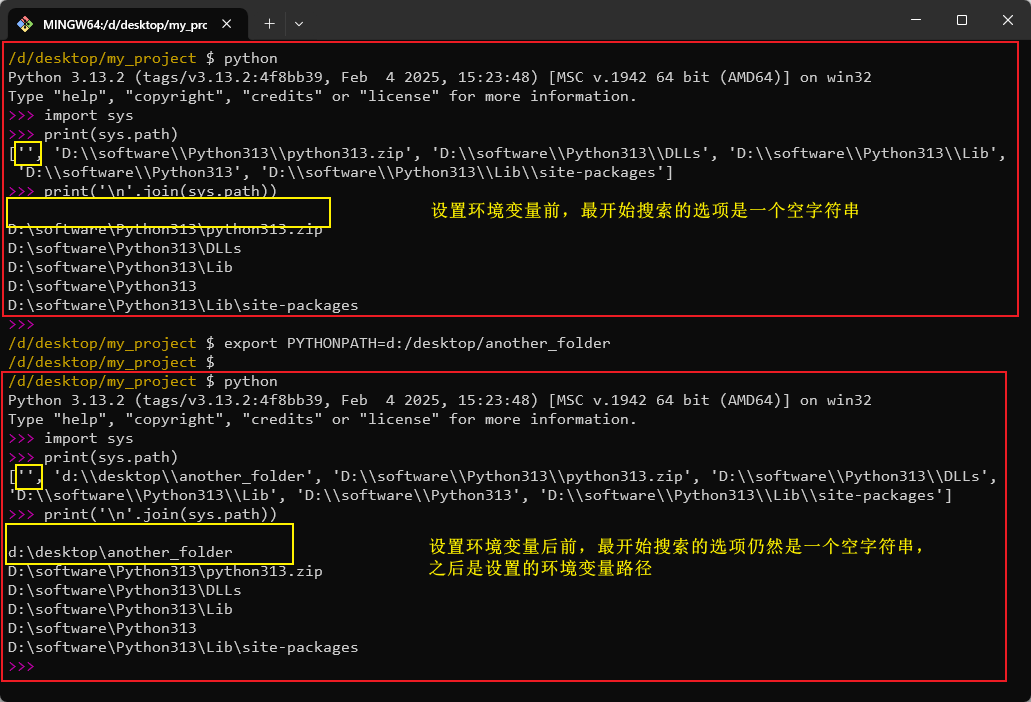Click 'd:\\desktop\\another_folder' entry in the sys.path list
Image resolution: width=1031 pixels, height=702 pixels.
coord(186,476)
